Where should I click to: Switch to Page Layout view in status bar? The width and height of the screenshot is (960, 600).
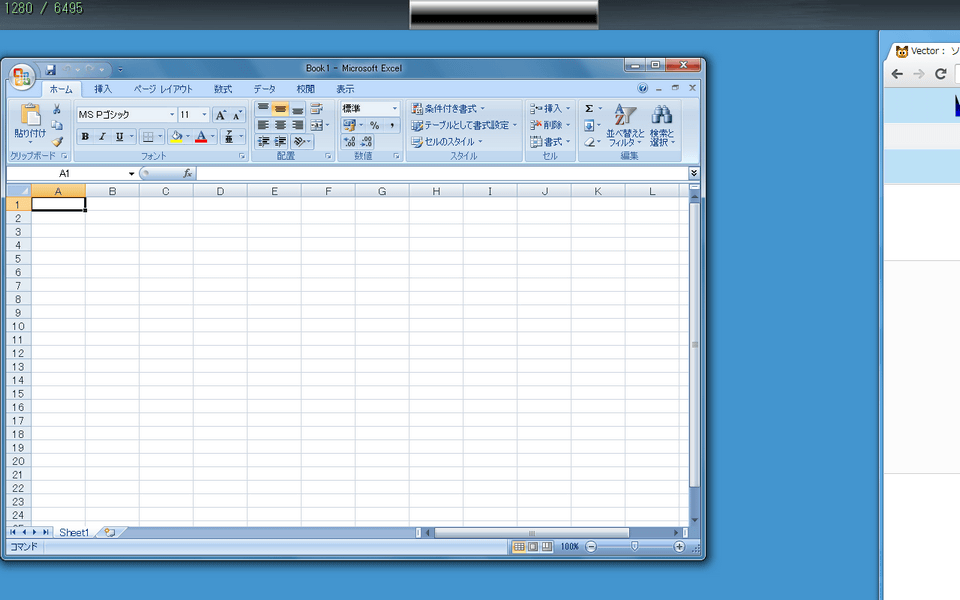point(533,547)
